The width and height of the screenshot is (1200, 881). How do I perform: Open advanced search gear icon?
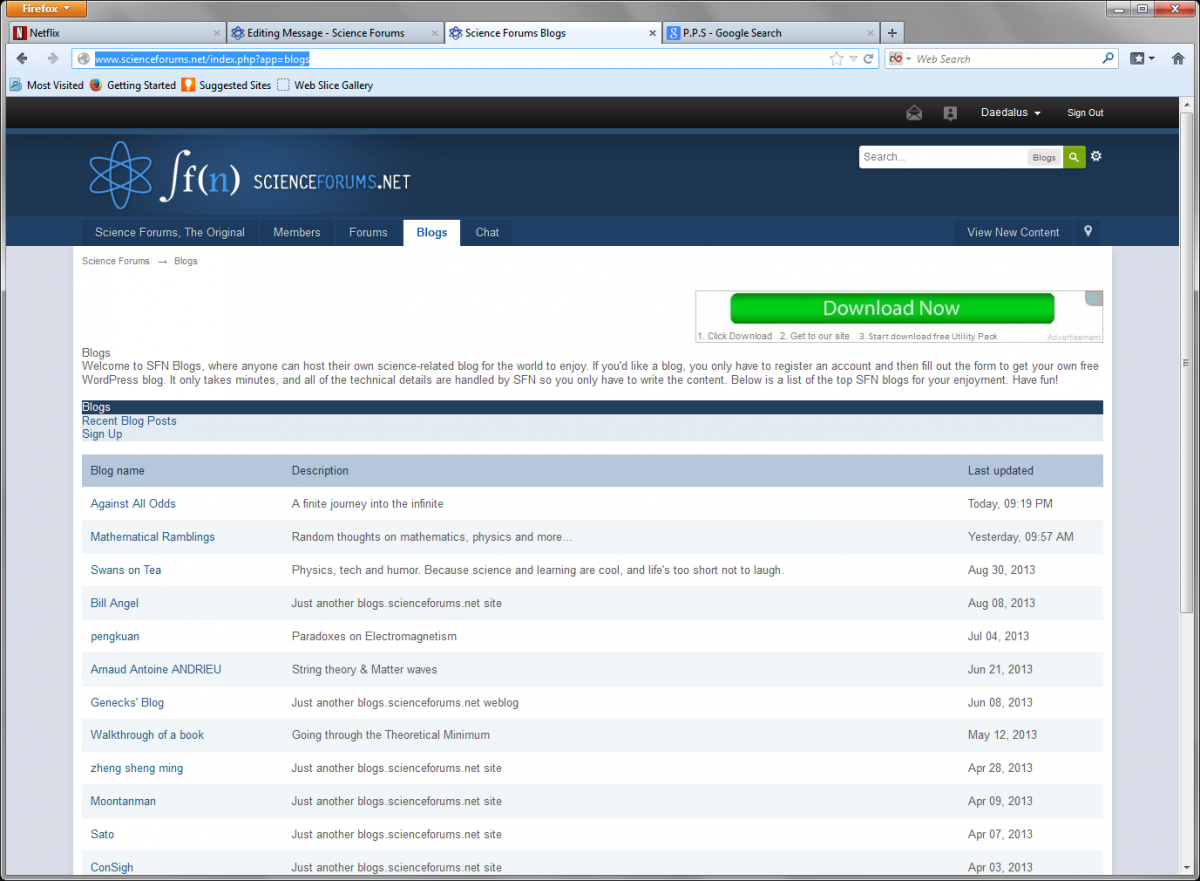(1096, 156)
